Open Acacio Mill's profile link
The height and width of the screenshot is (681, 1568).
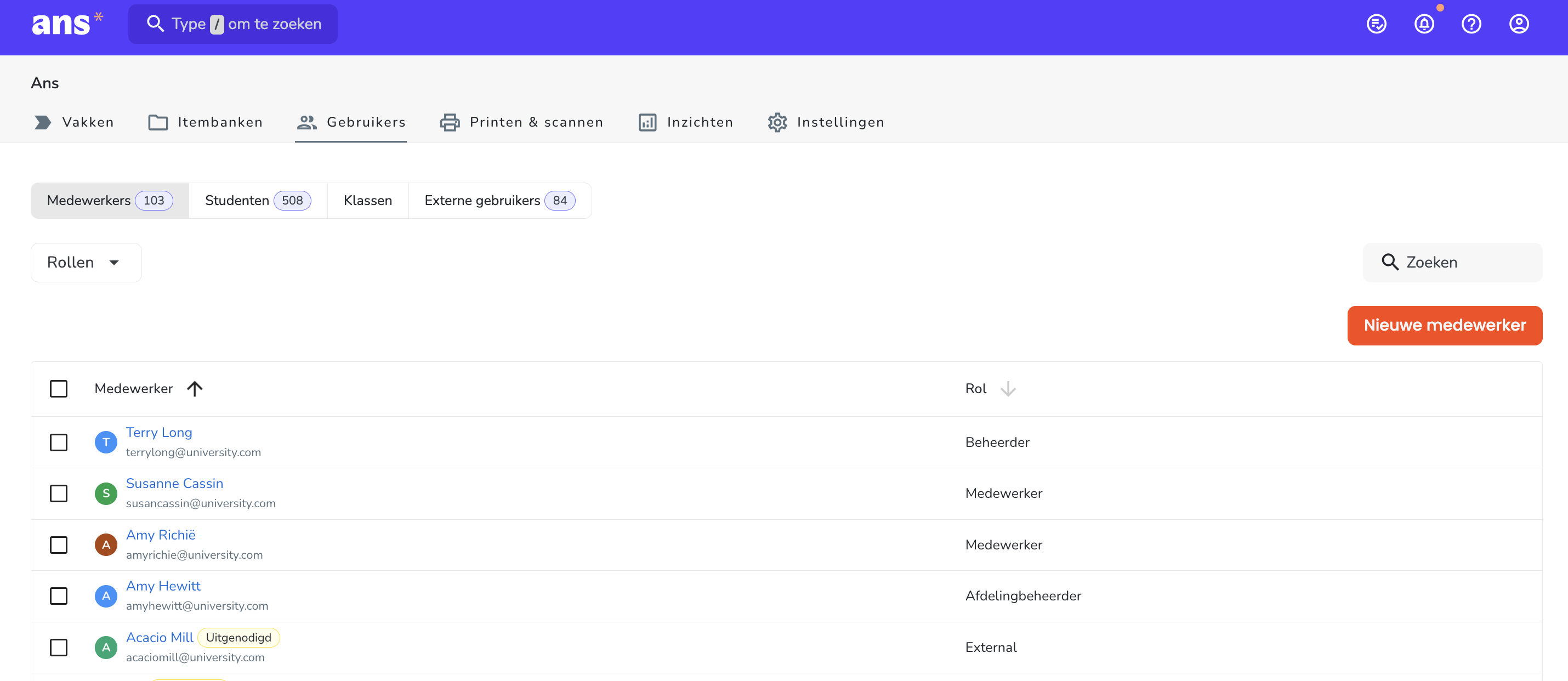point(160,638)
